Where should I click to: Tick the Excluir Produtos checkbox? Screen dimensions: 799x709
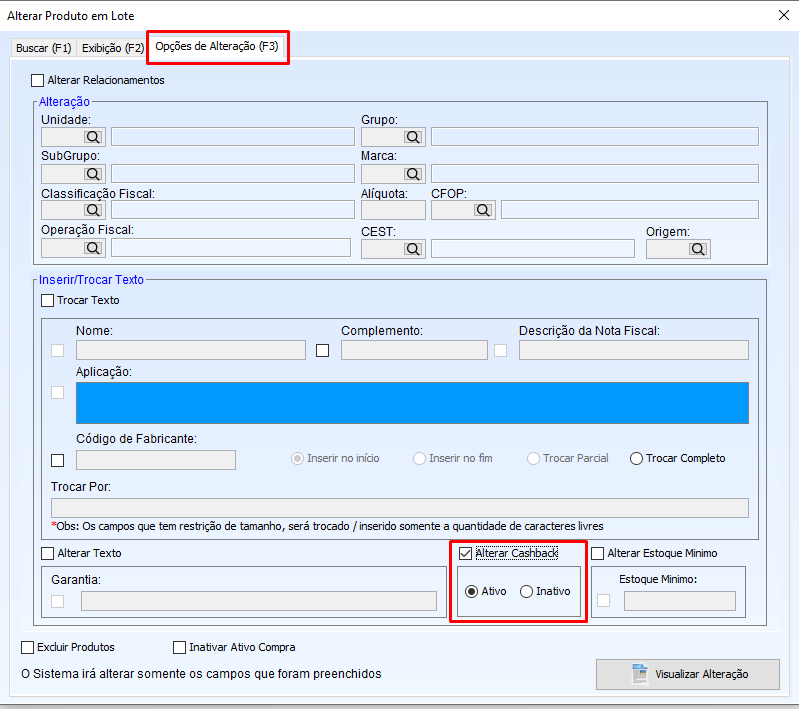pyautogui.click(x=28, y=647)
